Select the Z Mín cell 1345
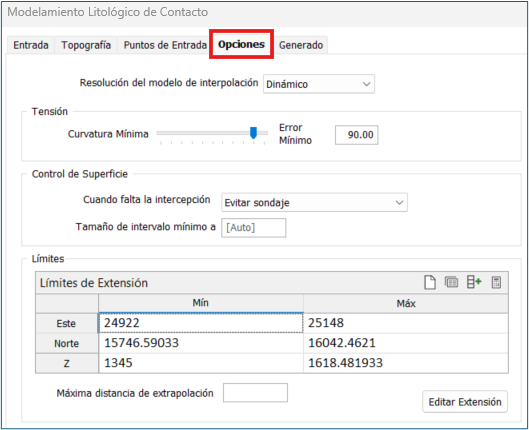This screenshot has height=430, width=529. [201, 363]
